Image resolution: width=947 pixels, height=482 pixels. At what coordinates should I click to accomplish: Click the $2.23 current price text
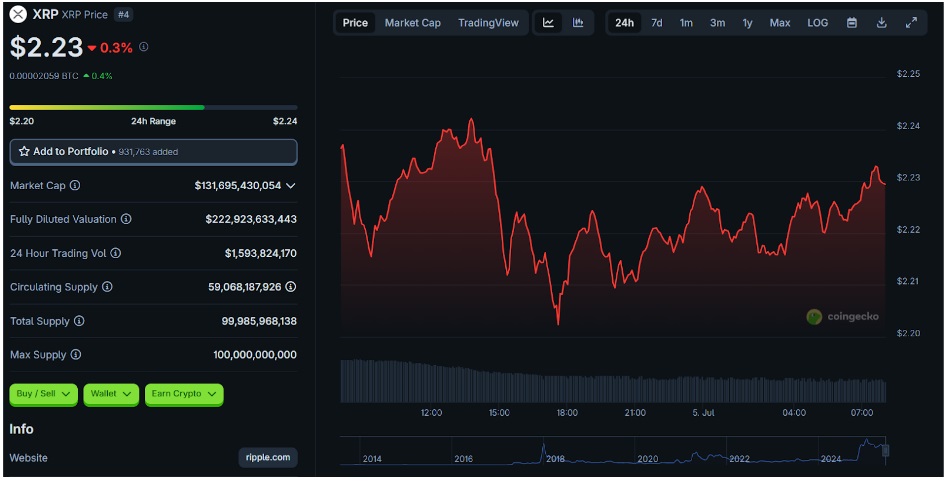point(46,47)
